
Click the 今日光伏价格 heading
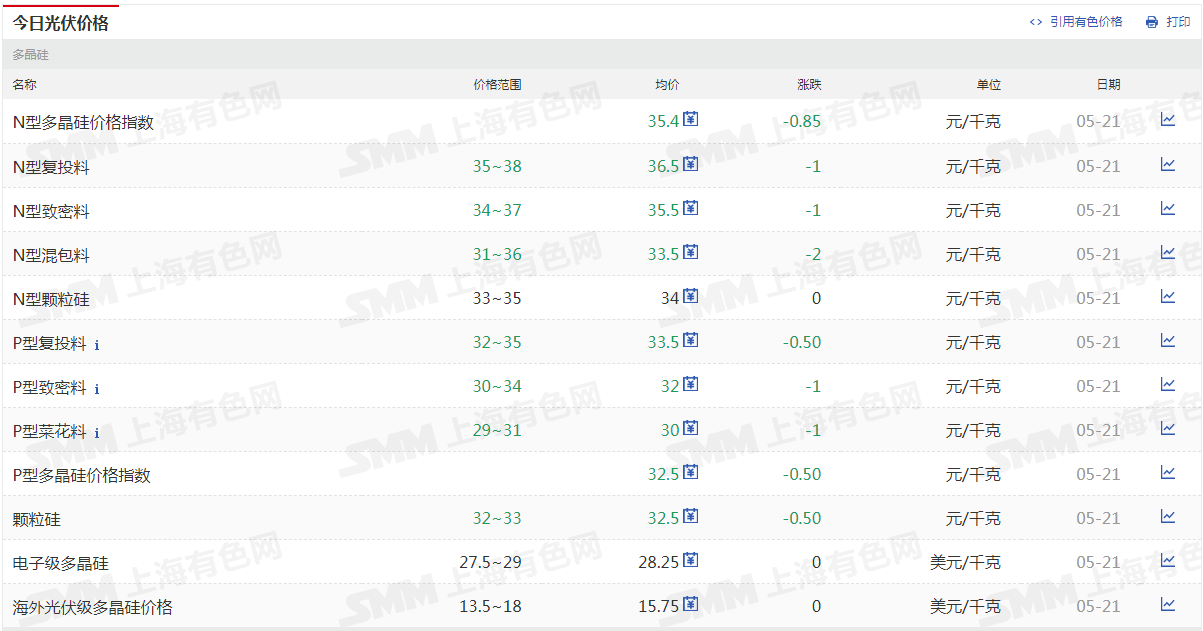point(60,23)
